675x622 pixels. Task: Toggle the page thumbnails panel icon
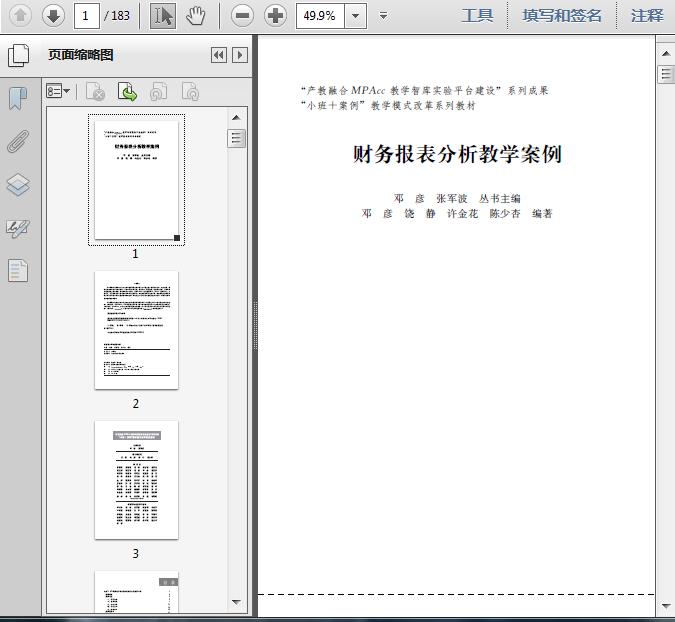tap(18, 55)
